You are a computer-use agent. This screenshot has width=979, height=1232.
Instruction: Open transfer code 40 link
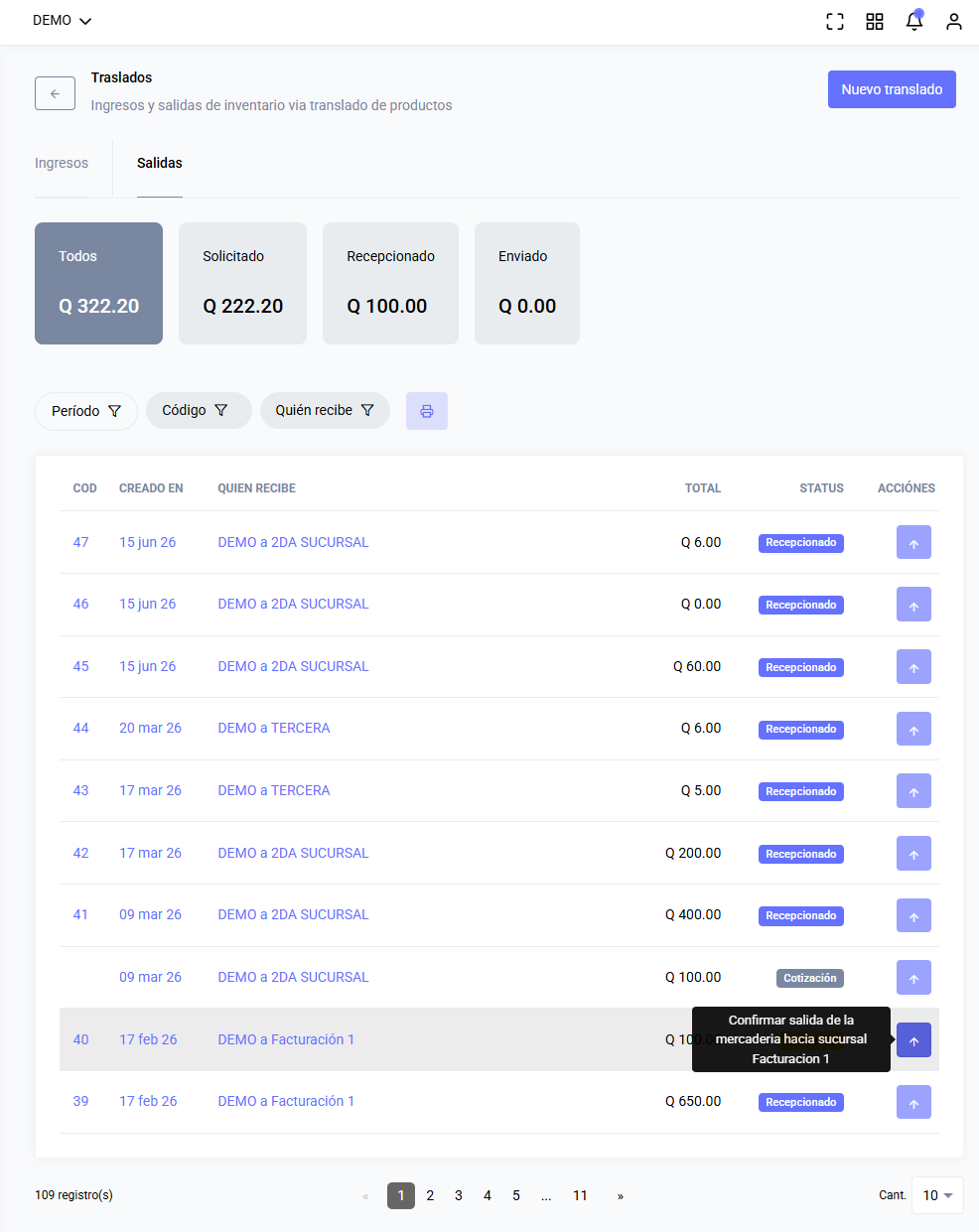[80, 1039]
